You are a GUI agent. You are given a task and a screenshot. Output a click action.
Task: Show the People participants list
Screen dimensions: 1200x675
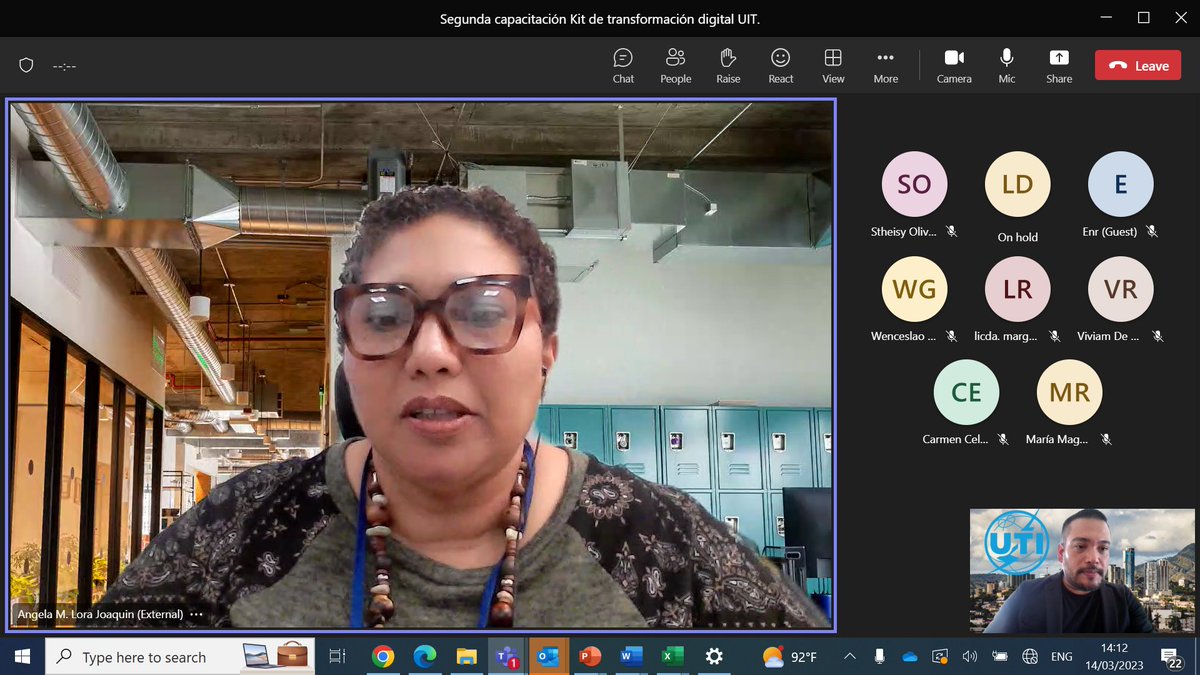[676, 66]
